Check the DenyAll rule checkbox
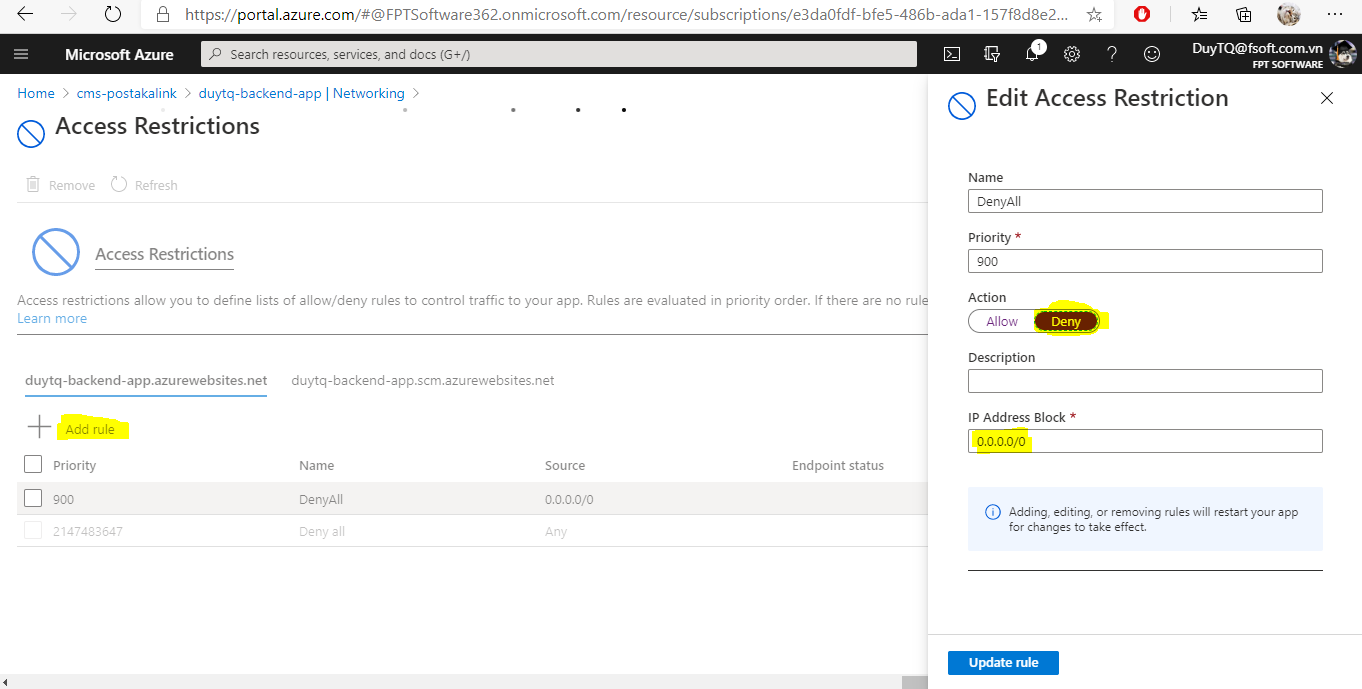1362x689 pixels. pyautogui.click(x=33, y=498)
